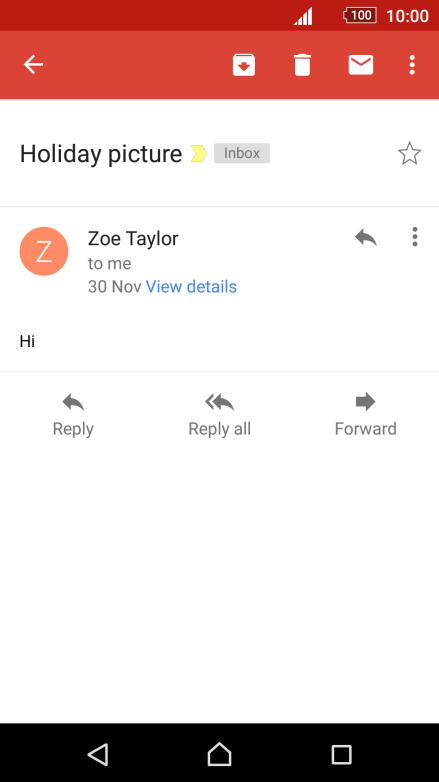
Task: Go back using the top-left arrow
Action: point(33,65)
